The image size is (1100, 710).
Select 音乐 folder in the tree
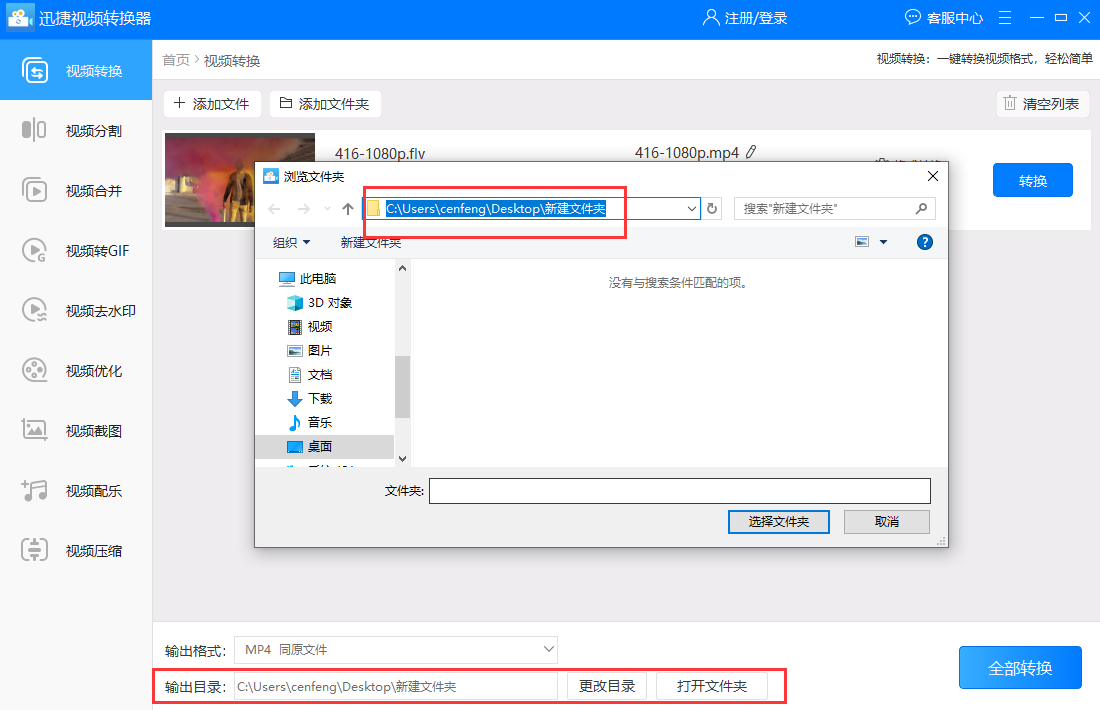[x=309, y=422]
